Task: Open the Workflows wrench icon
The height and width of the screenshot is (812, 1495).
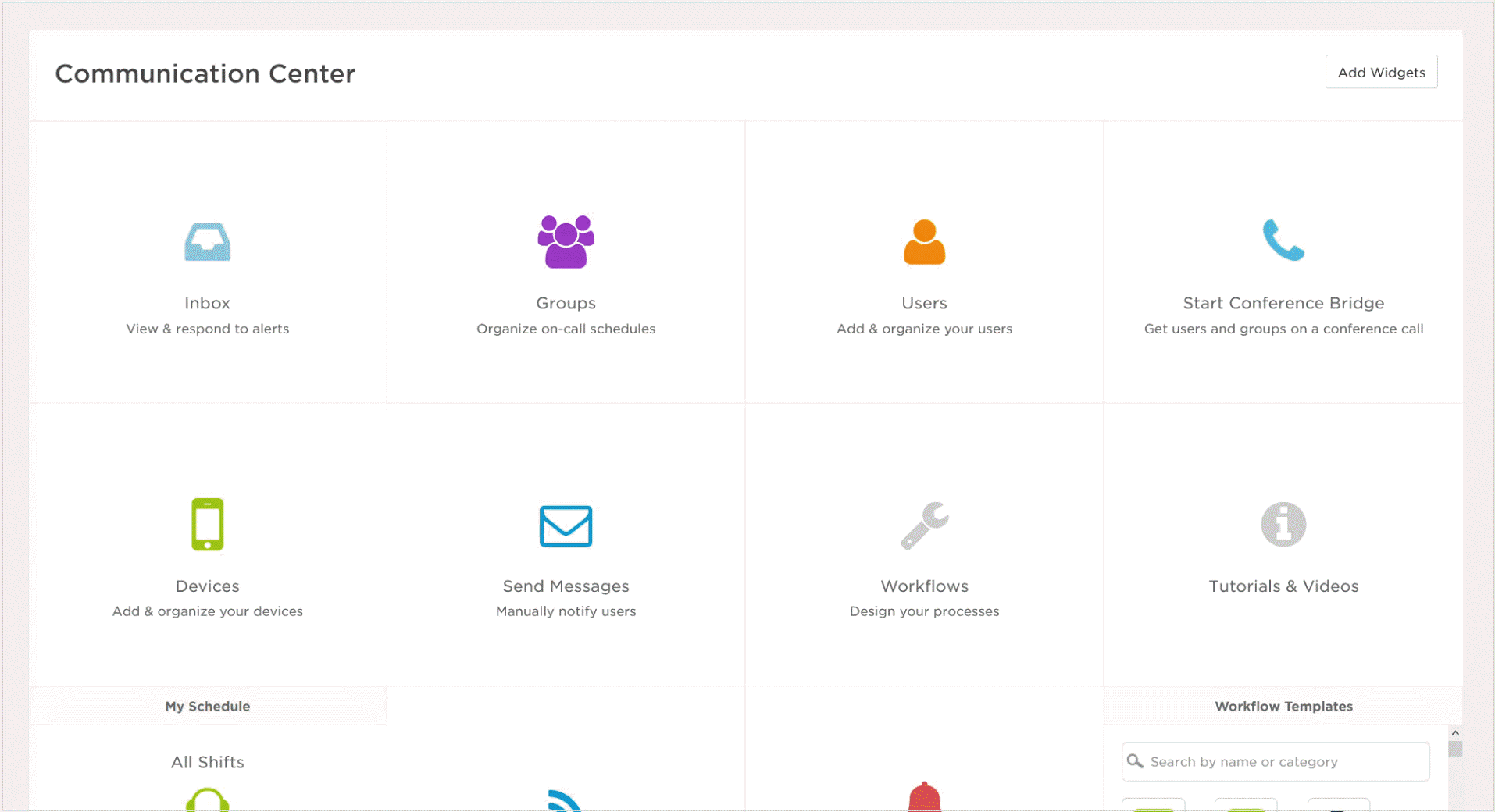Action: [x=924, y=525]
